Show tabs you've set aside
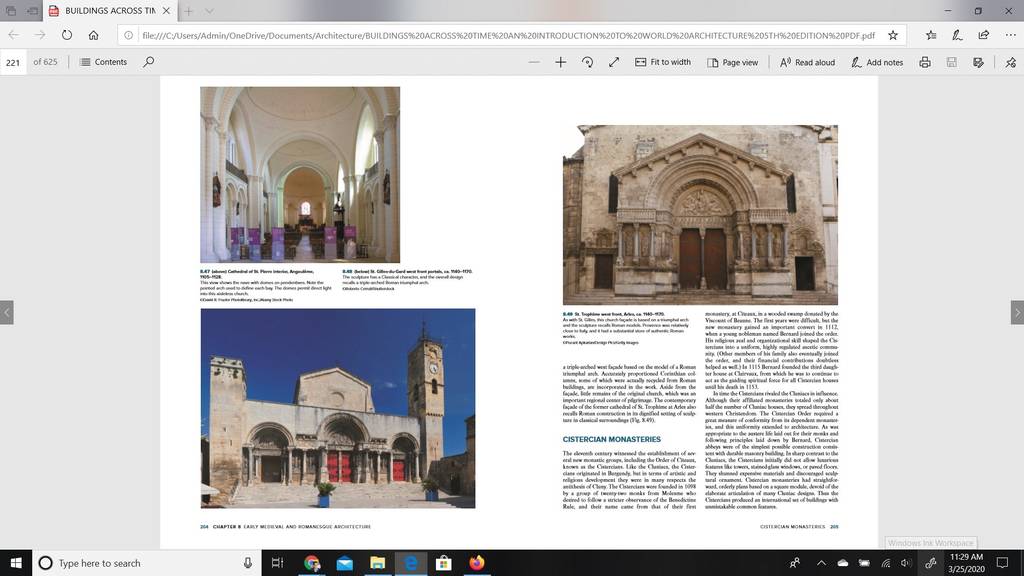The height and width of the screenshot is (576, 1024). (x=11, y=10)
